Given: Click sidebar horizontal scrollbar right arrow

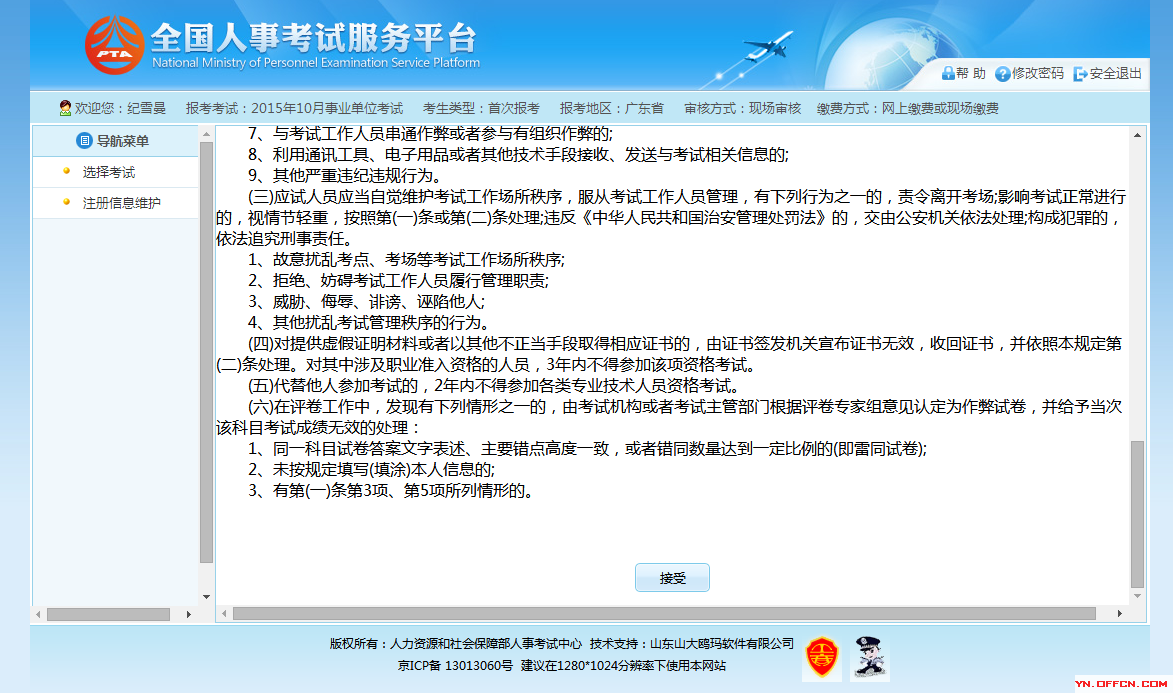Looking at the screenshot, I should 189,614.
